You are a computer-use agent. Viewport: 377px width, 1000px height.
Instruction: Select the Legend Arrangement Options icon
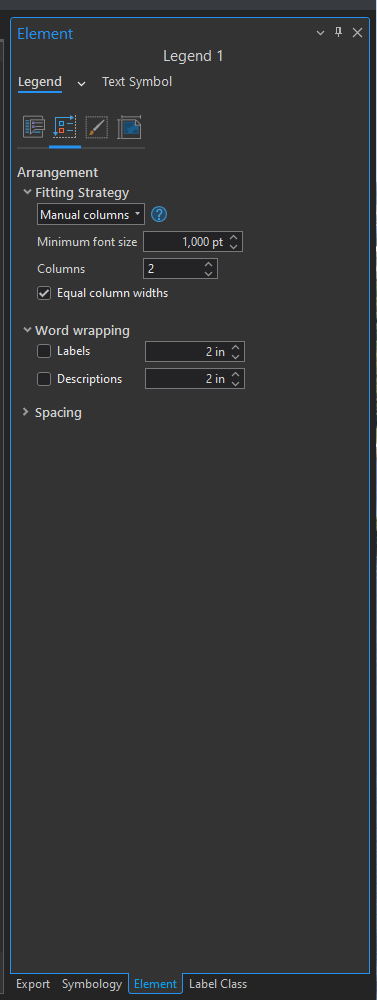click(x=65, y=128)
